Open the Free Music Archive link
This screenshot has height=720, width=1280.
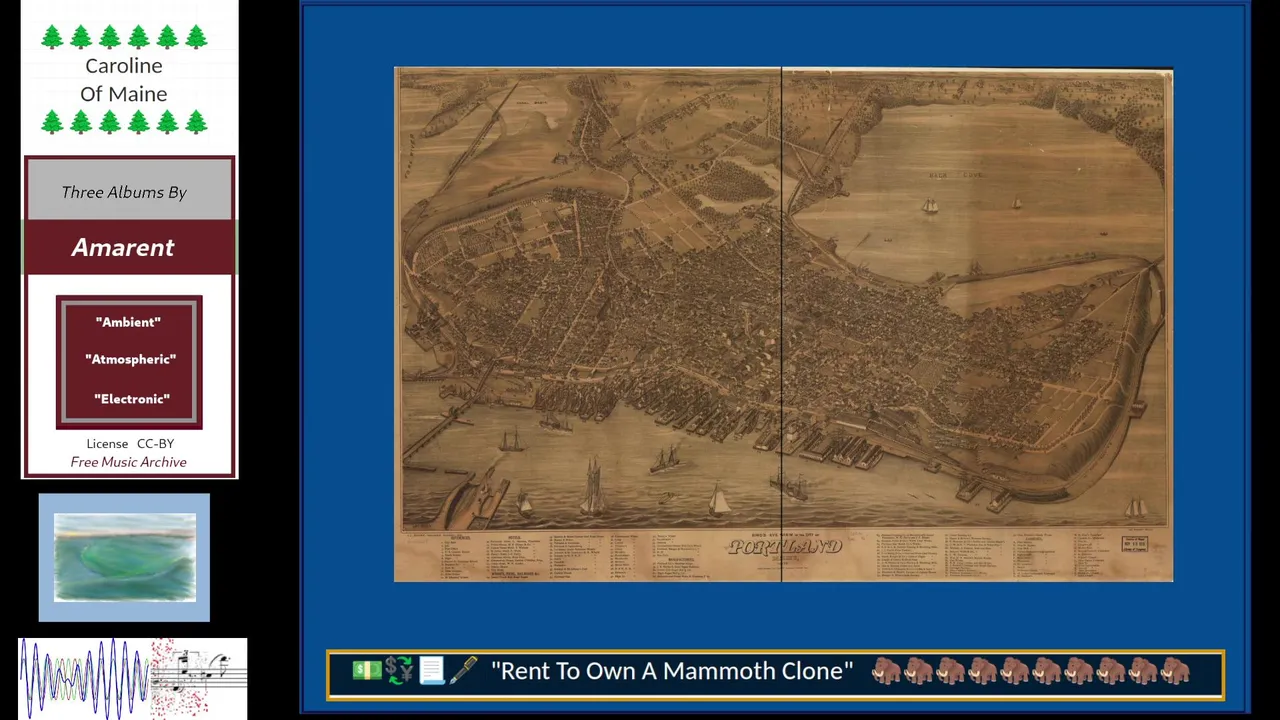point(128,462)
